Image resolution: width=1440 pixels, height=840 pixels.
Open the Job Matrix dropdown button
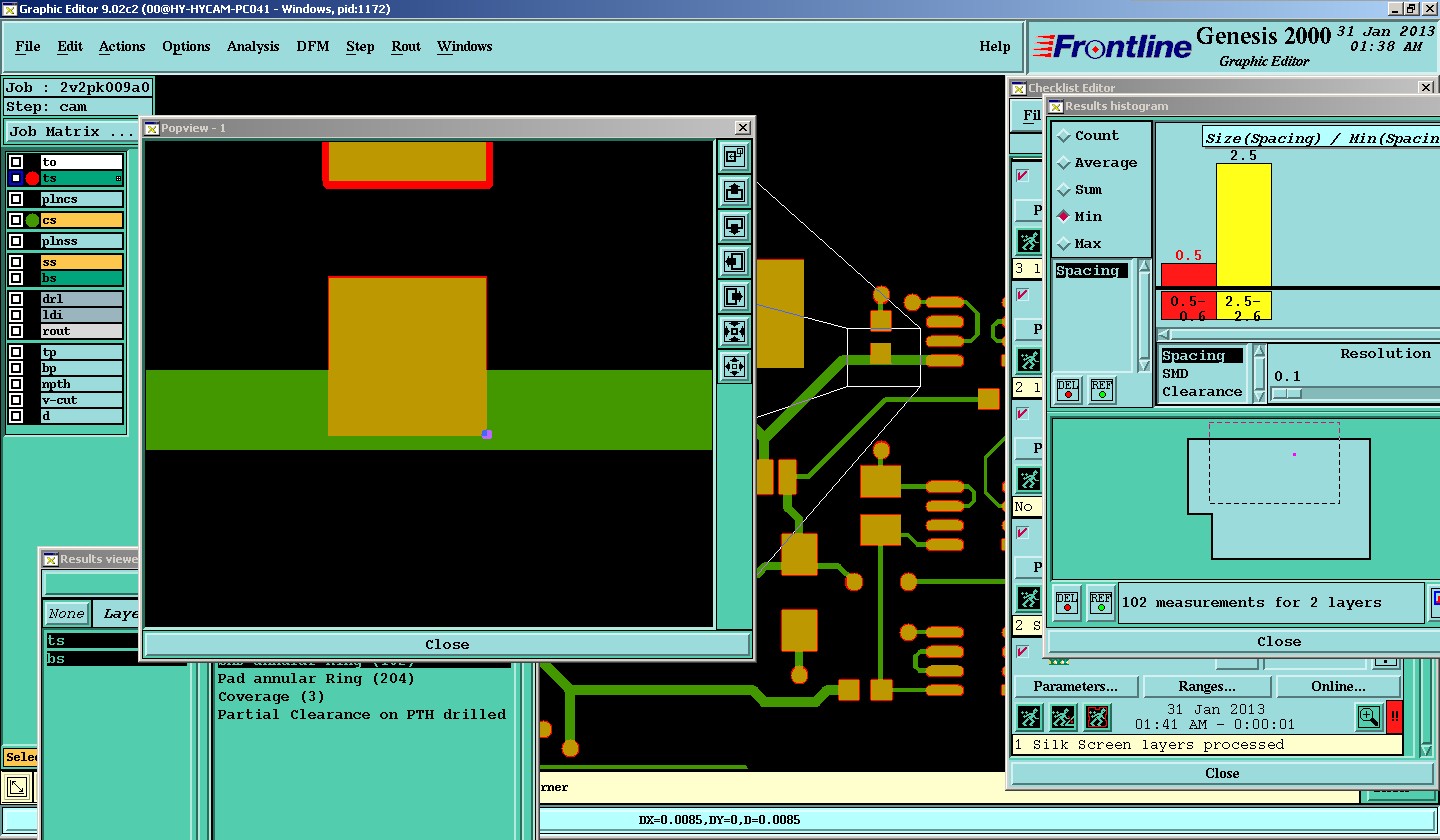tap(72, 132)
